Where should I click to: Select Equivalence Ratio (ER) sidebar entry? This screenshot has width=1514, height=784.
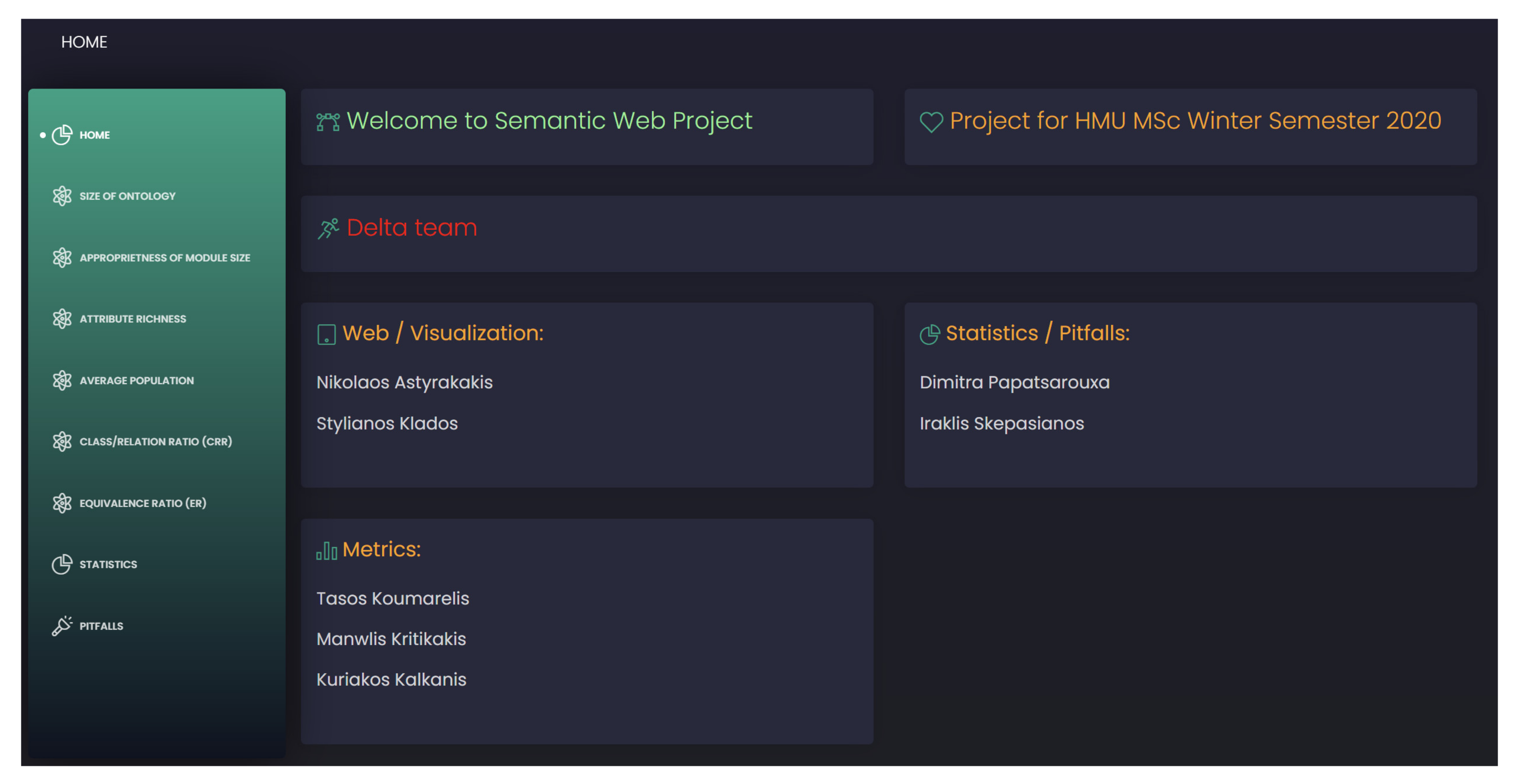[143, 503]
